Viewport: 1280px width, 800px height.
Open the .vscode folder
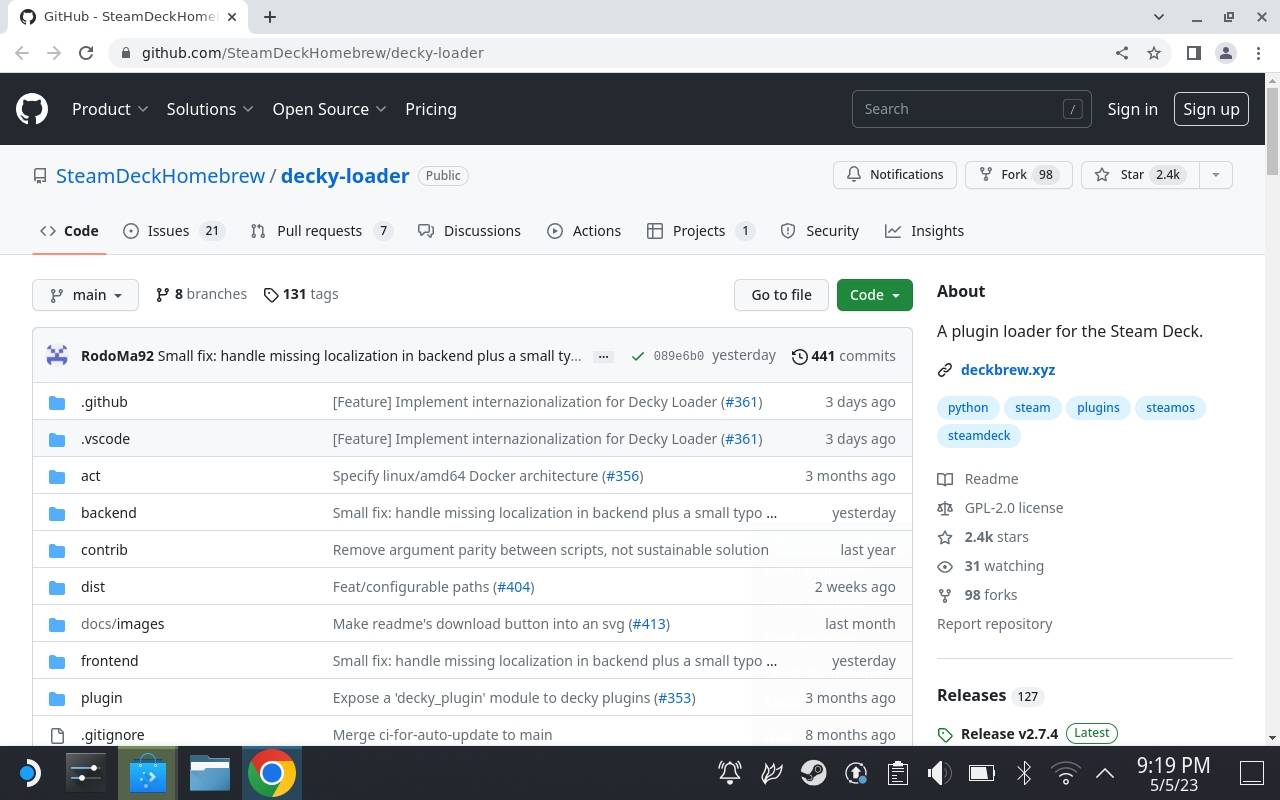(105, 439)
